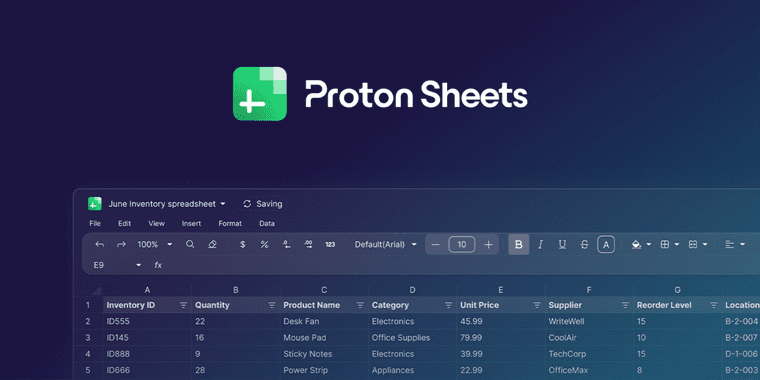This screenshot has width=760, height=380.
Task: Expand the merge cells dropdown arrow
Action: (x=705, y=245)
